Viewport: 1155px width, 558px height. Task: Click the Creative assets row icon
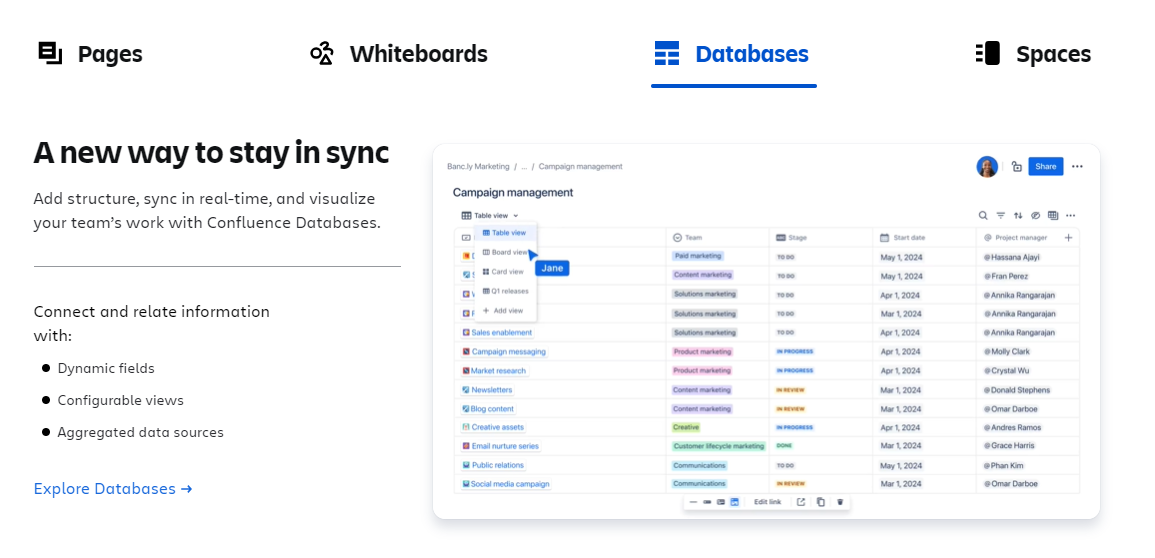coord(466,427)
